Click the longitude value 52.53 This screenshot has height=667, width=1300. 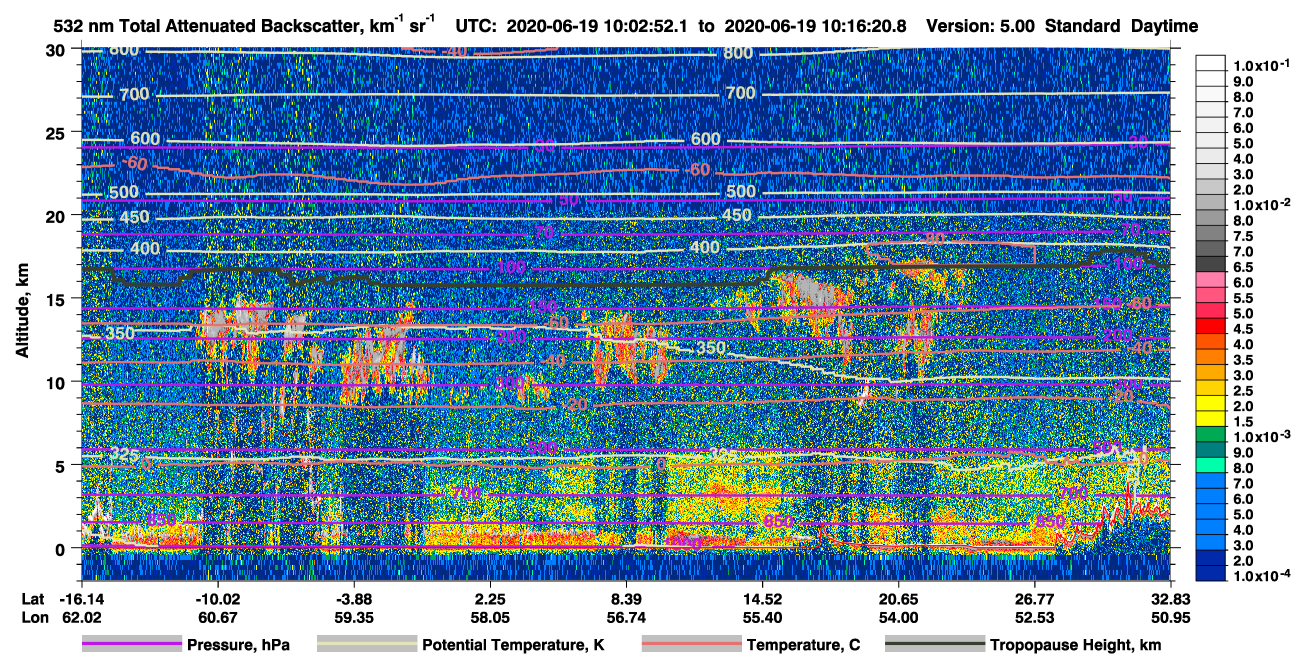[x=1034, y=618]
